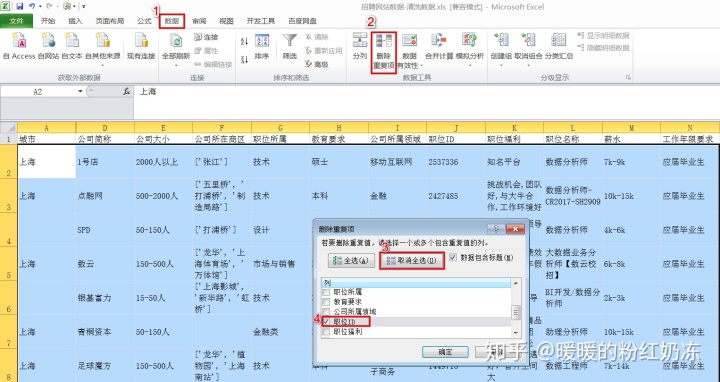Click the 自 Access import icon

19,40
